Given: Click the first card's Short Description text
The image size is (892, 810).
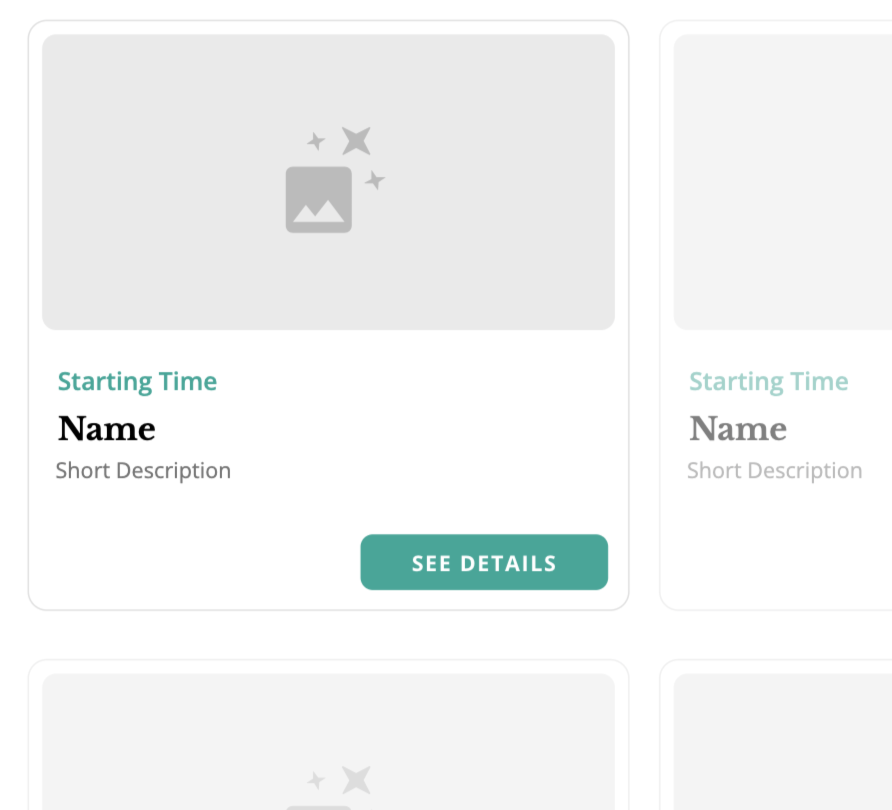Looking at the screenshot, I should [x=143, y=470].
